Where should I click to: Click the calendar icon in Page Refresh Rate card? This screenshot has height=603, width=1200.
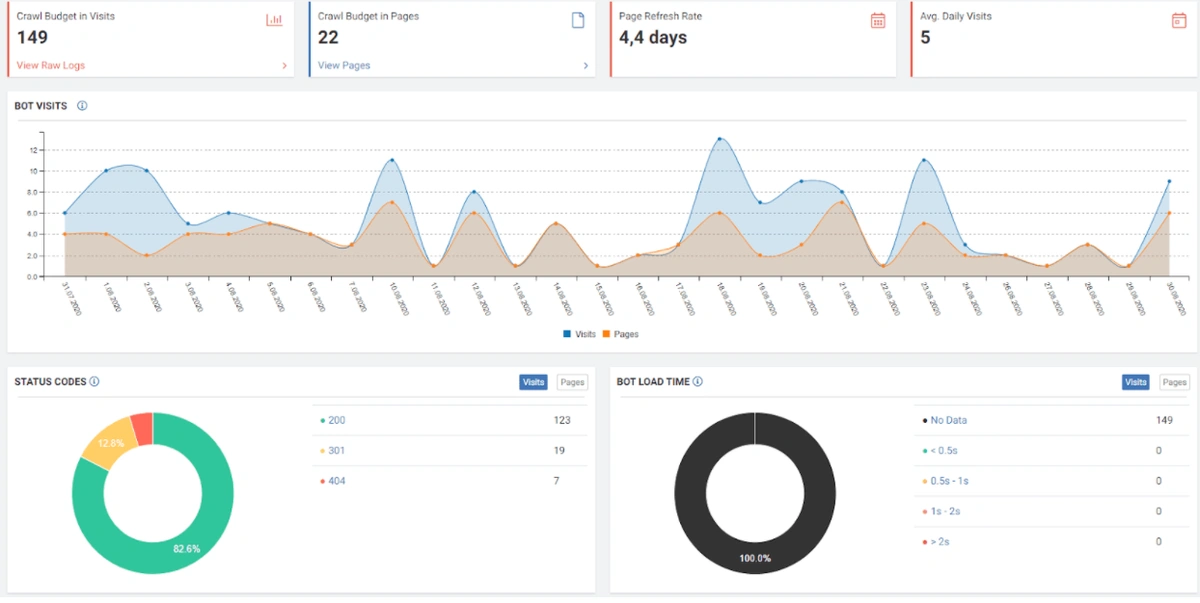tap(878, 20)
